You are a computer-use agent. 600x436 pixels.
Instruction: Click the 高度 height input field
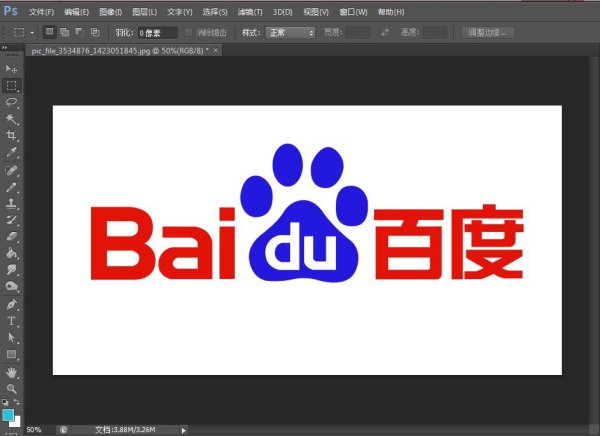click(x=435, y=33)
